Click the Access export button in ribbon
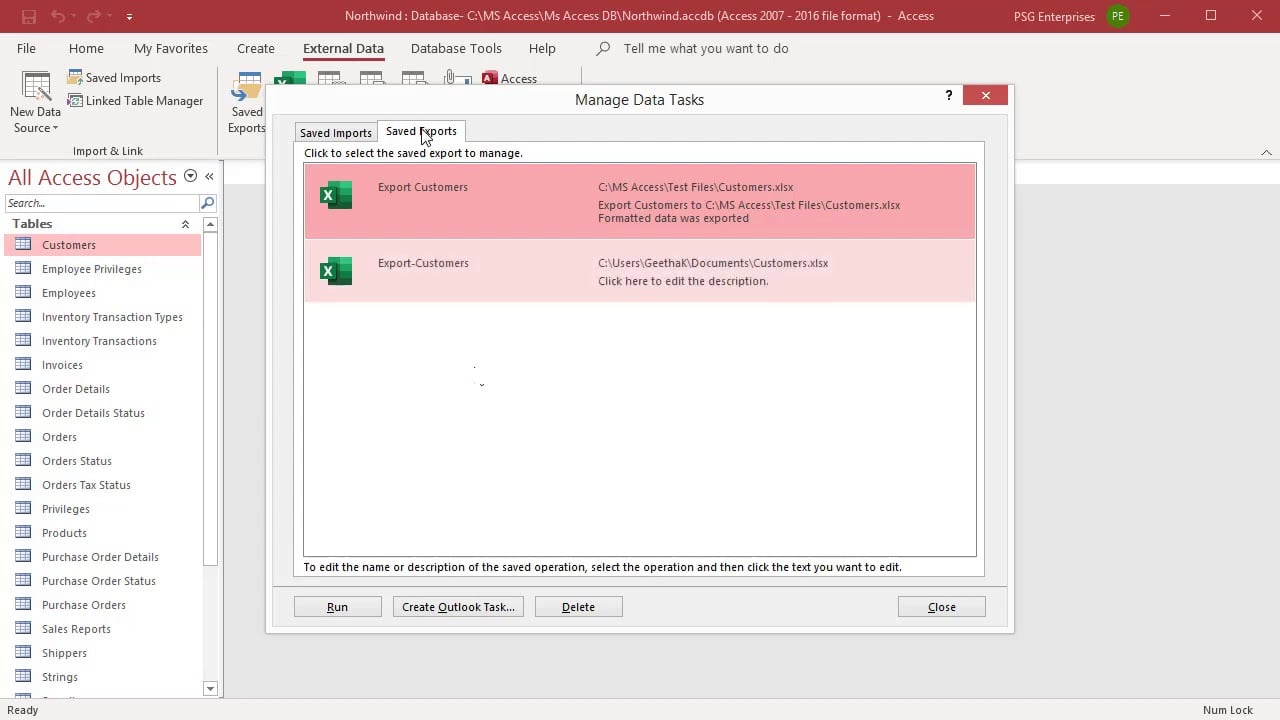The height and width of the screenshot is (720, 1280). [x=510, y=78]
